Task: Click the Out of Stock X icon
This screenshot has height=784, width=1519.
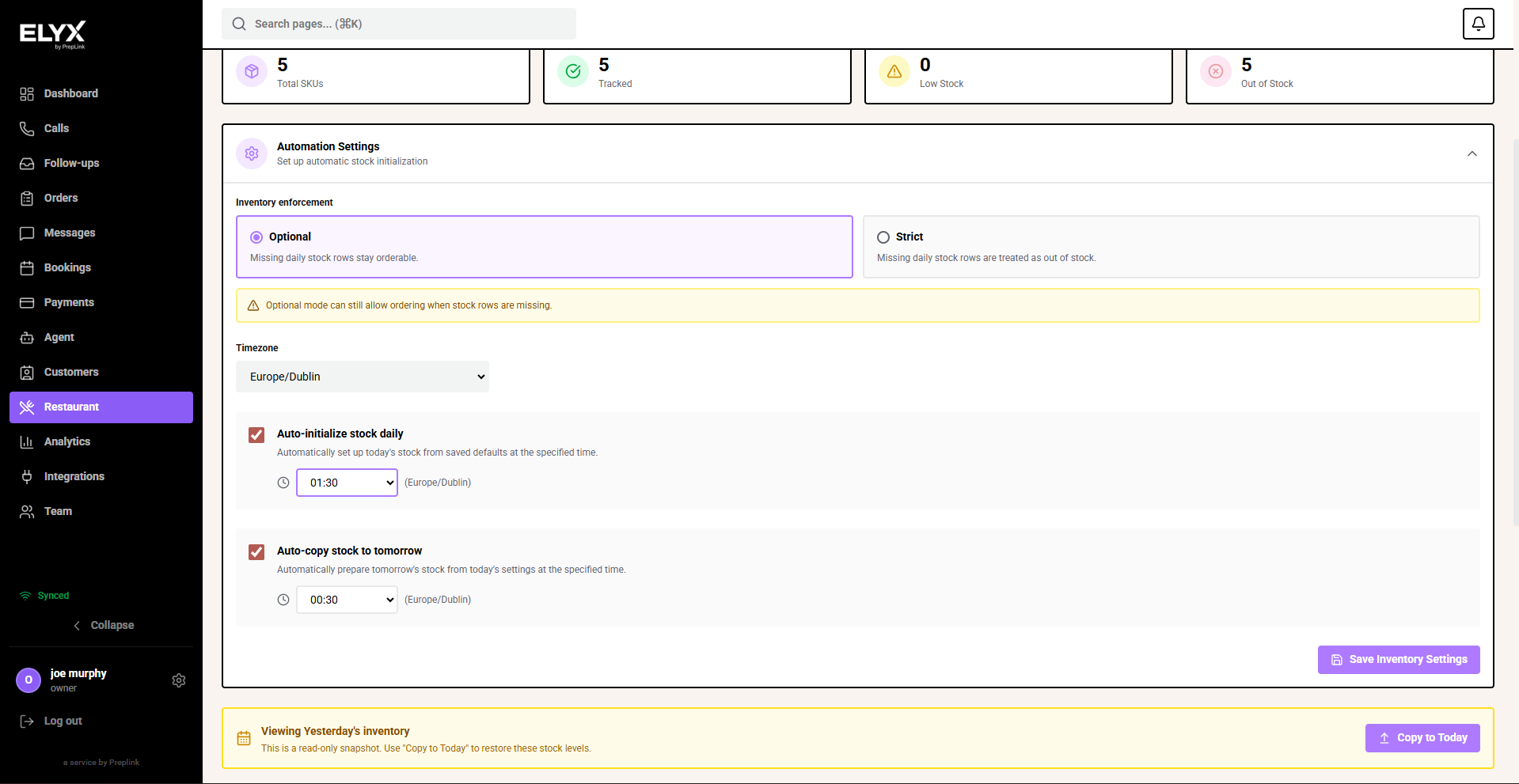Action: point(1216,71)
